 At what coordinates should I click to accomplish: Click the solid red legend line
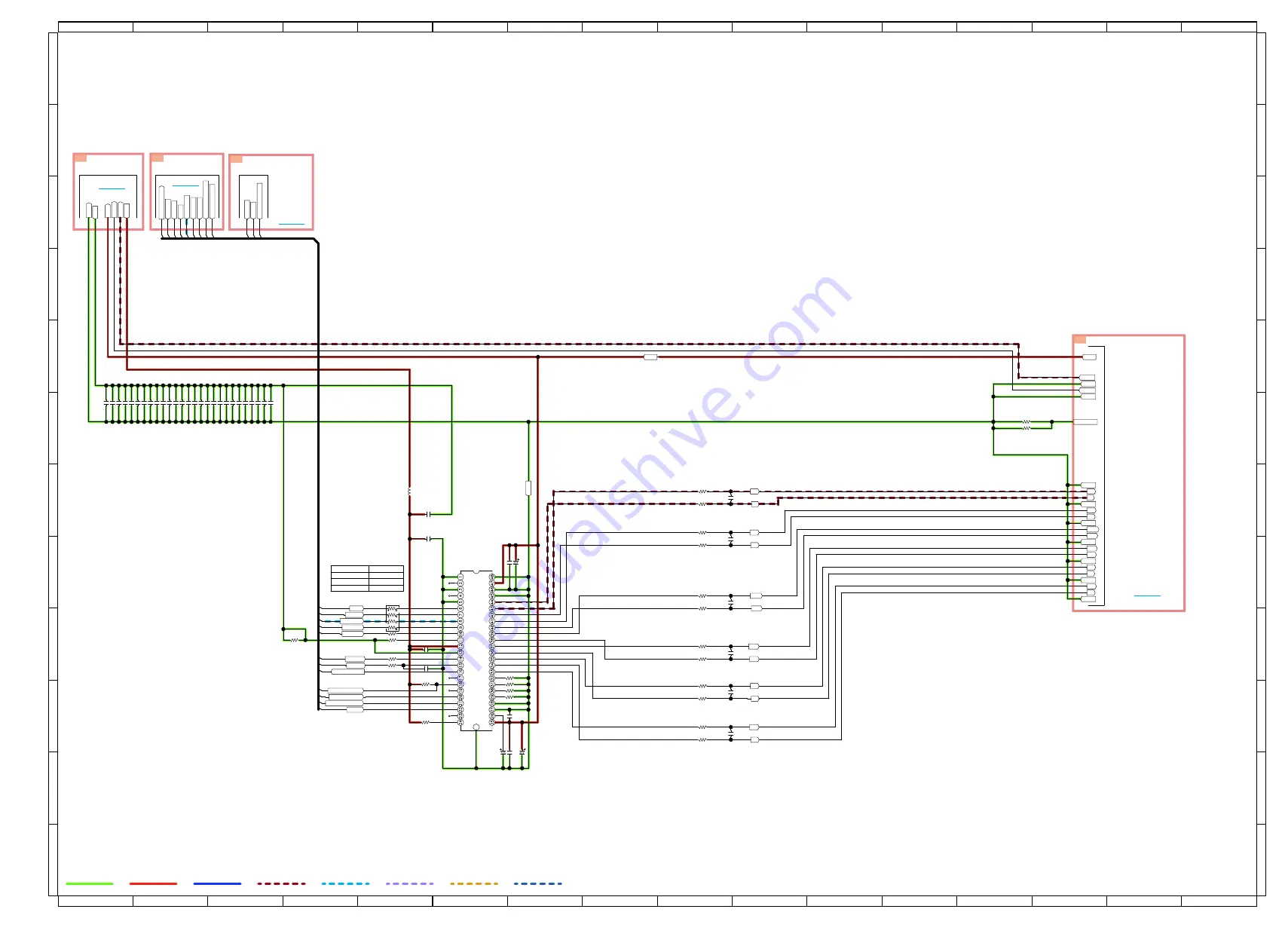pos(153,883)
